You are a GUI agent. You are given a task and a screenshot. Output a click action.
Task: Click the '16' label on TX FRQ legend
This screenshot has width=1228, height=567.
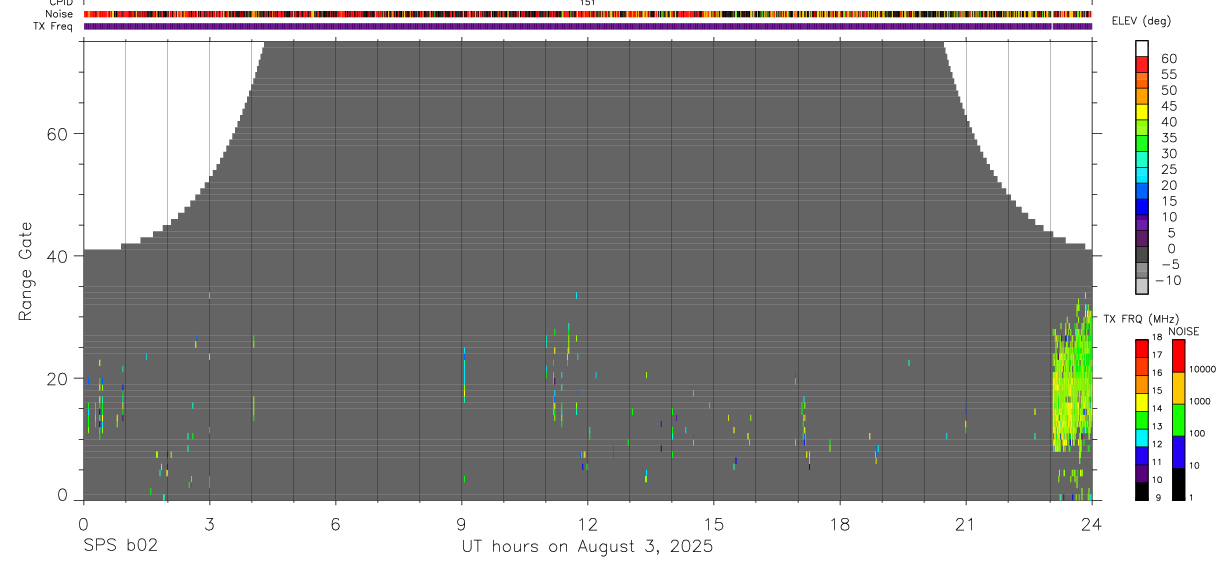click(x=1157, y=372)
